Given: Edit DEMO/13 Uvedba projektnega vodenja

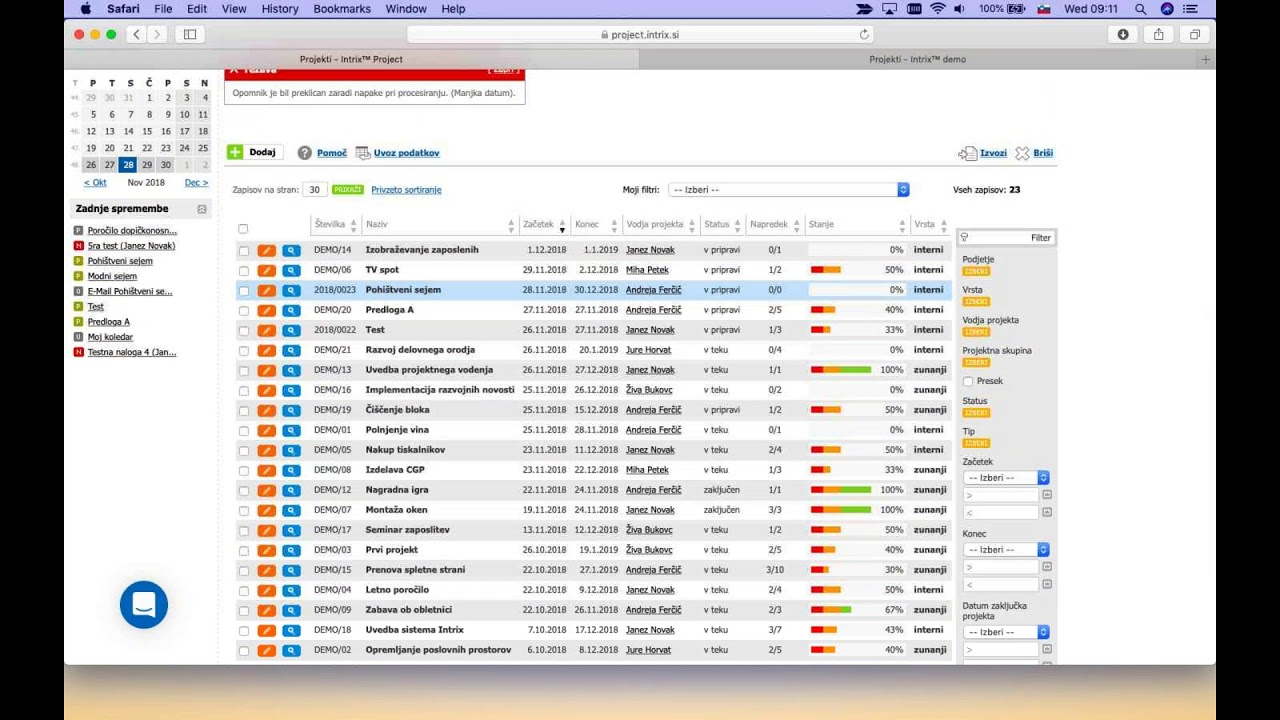Looking at the screenshot, I should point(266,370).
